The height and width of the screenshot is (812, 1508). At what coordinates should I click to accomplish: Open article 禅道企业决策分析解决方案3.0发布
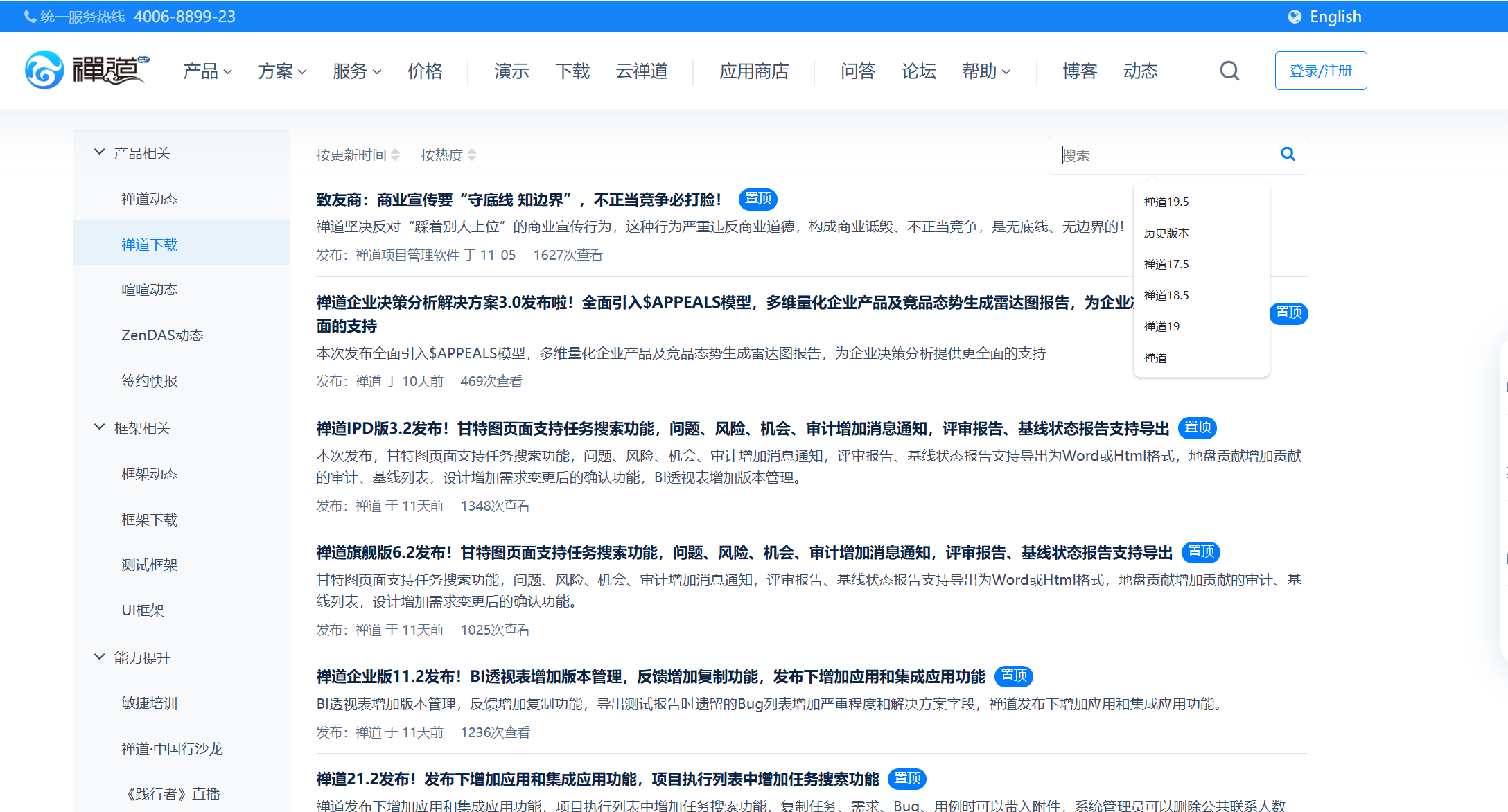pos(724,314)
